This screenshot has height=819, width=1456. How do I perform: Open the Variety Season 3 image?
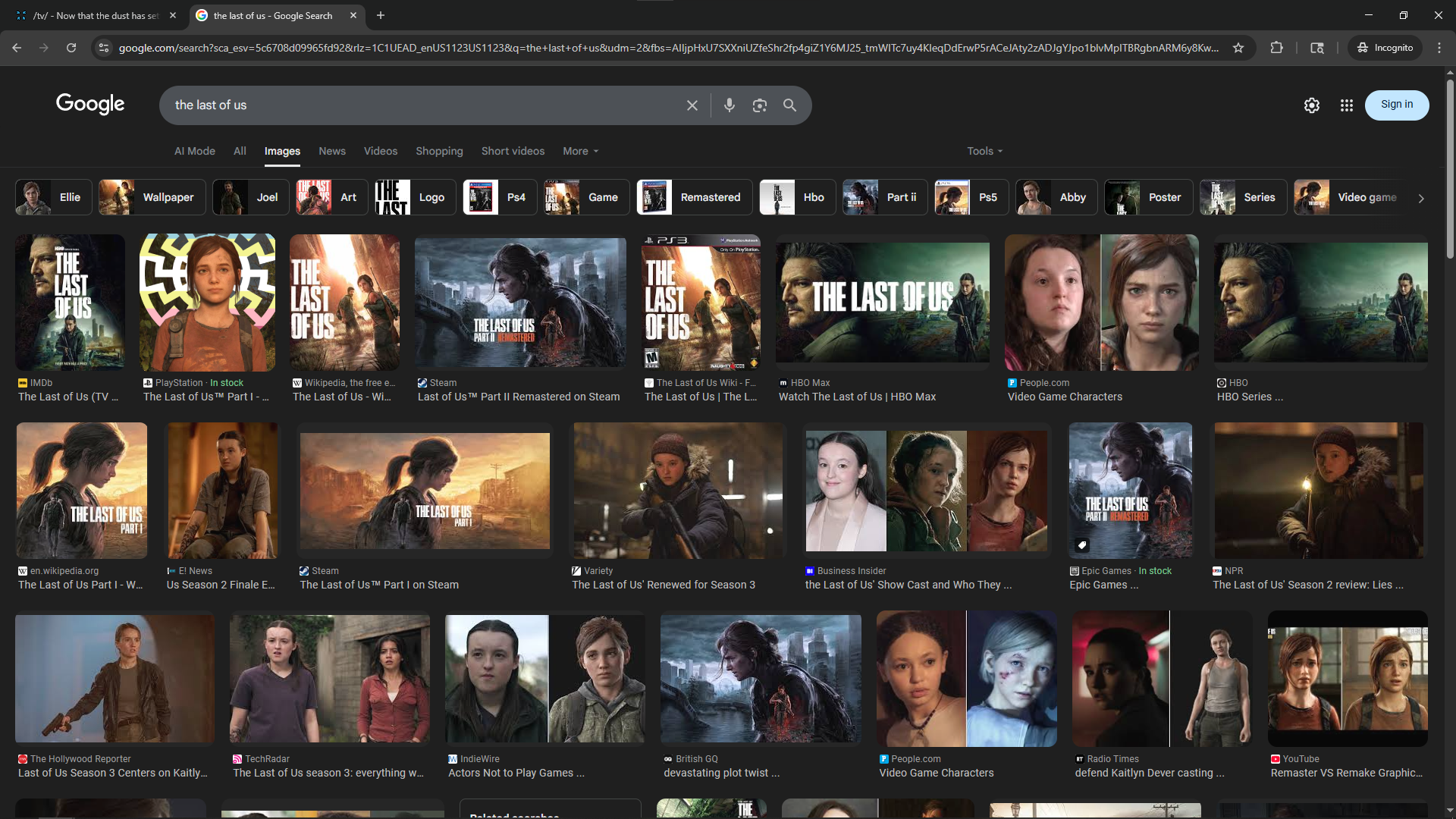(678, 490)
